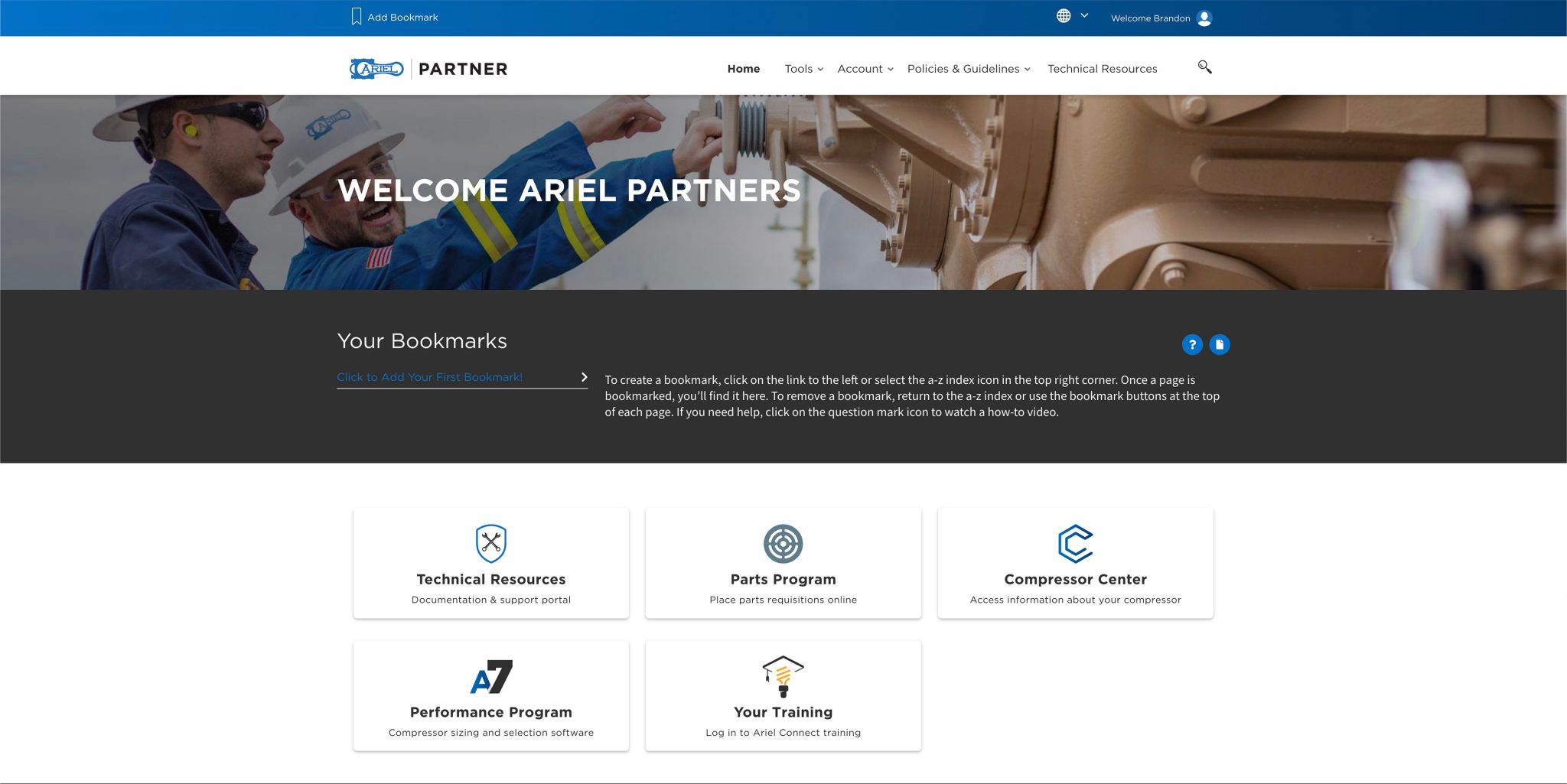Click the Add Bookmark text
Image resolution: width=1567 pixels, height=784 pixels.
click(x=402, y=18)
